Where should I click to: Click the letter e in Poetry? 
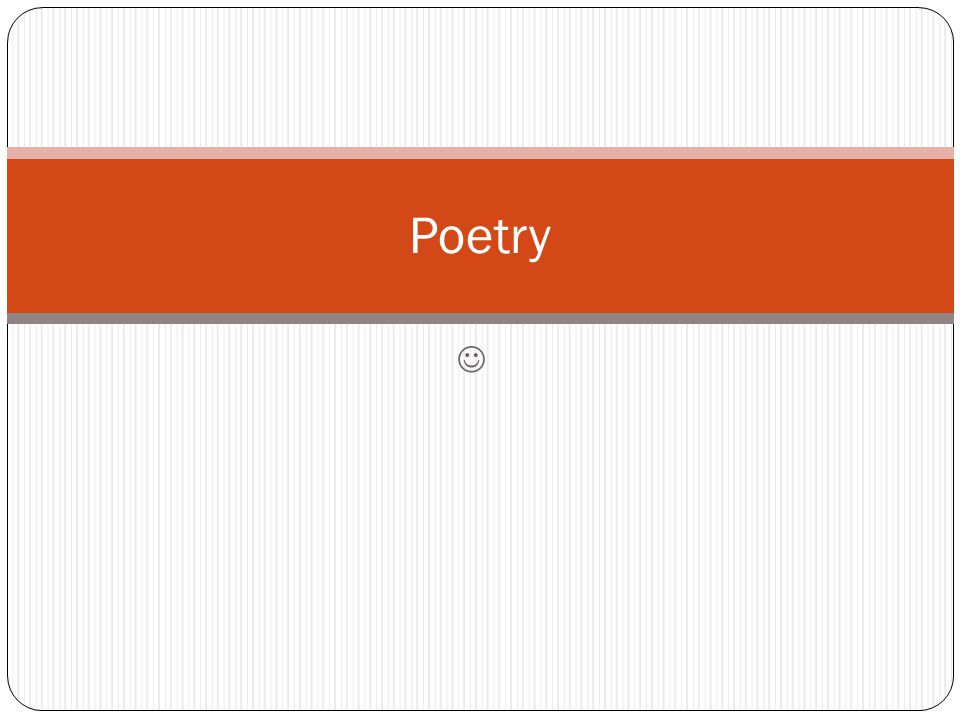pos(480,240)
